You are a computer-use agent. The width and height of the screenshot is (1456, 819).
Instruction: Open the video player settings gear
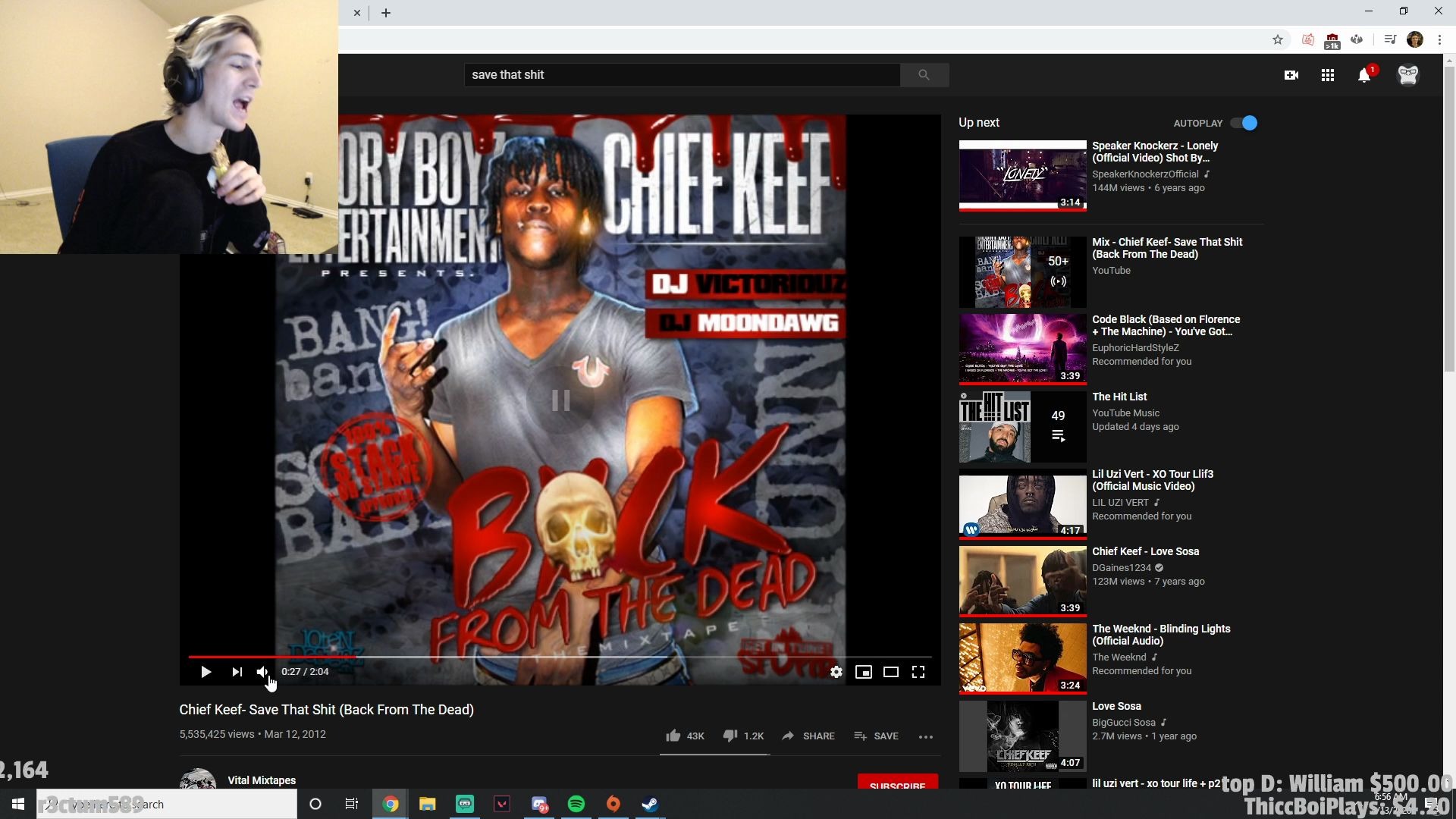point(836,672)
